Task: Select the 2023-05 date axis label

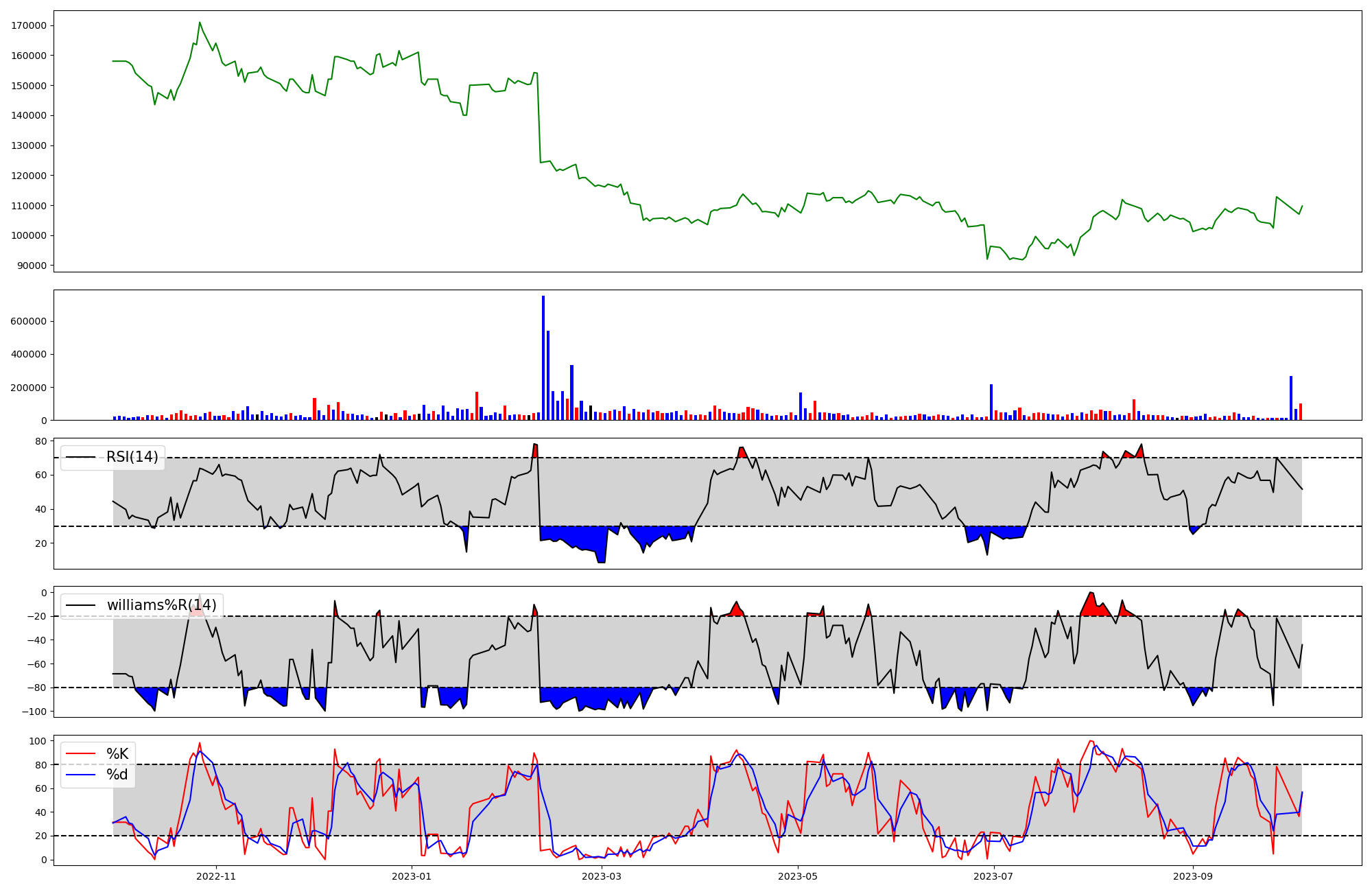Action: click(798, 876)
